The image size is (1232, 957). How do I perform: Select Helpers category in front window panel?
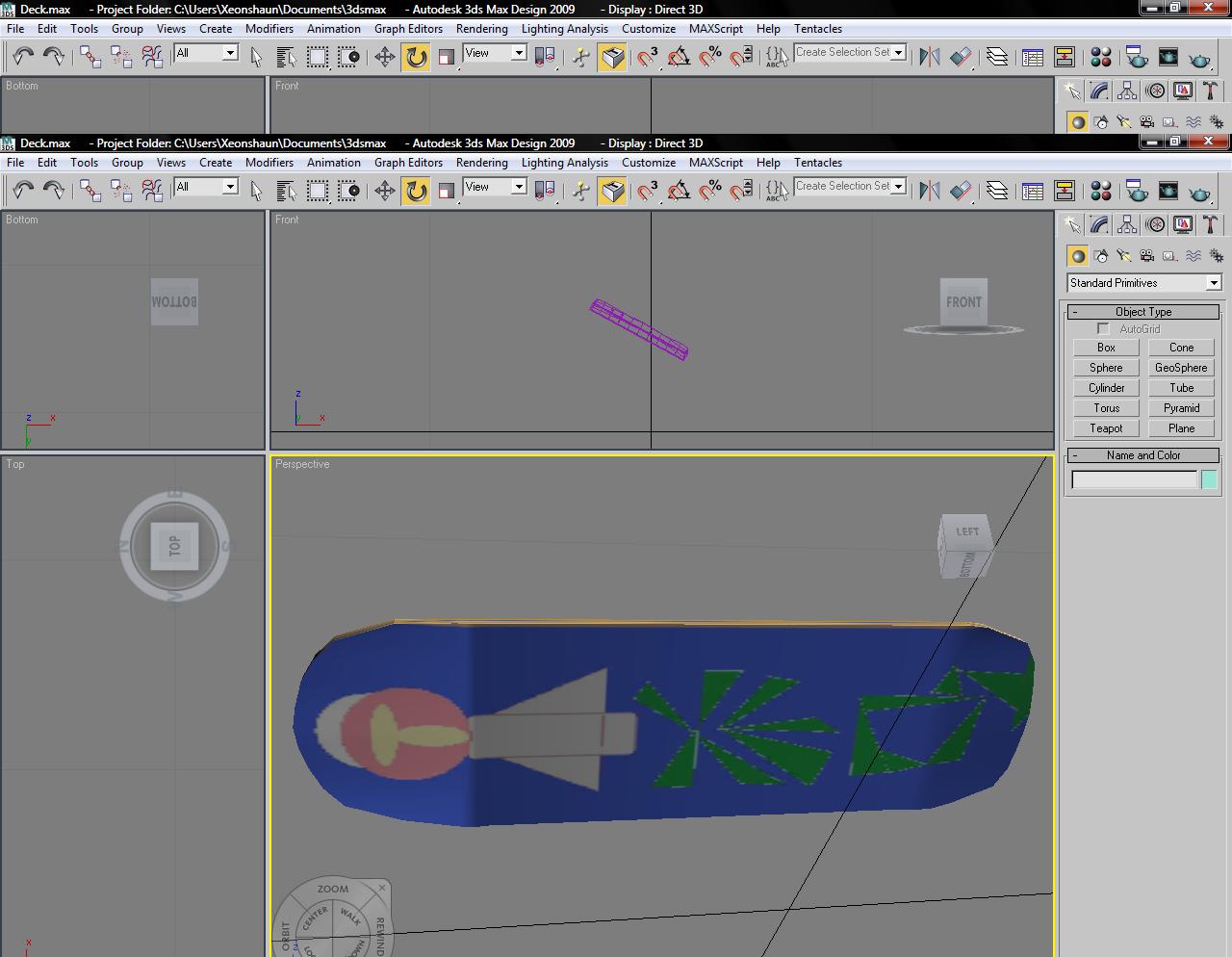click(1170, 256)
